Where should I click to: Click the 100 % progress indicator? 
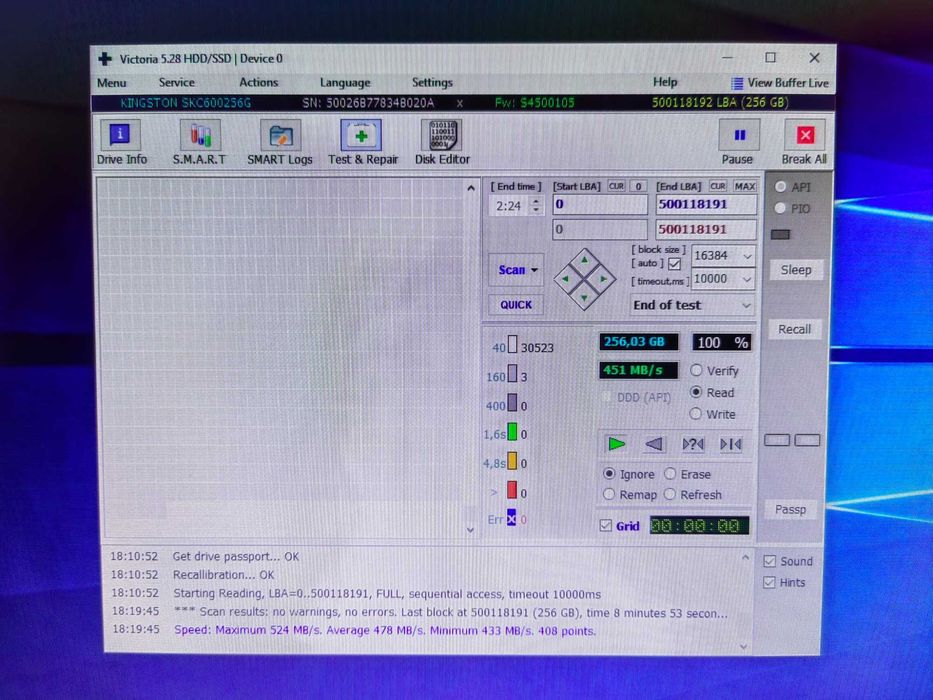[722, 342]
